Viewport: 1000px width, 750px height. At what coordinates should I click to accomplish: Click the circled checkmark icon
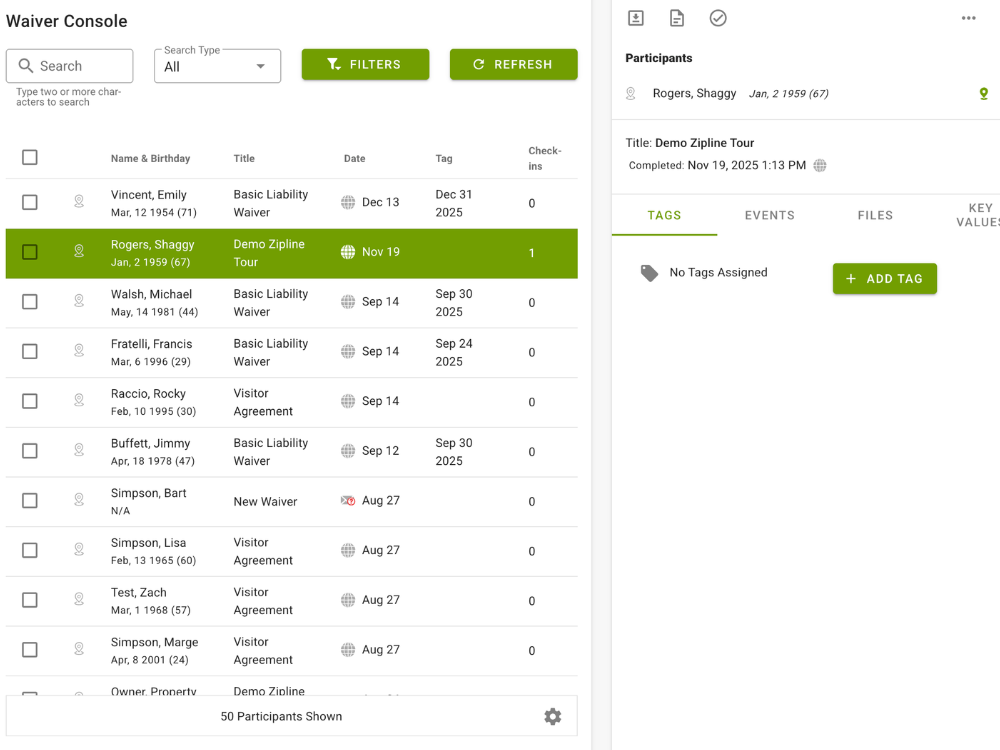point(718,18)
